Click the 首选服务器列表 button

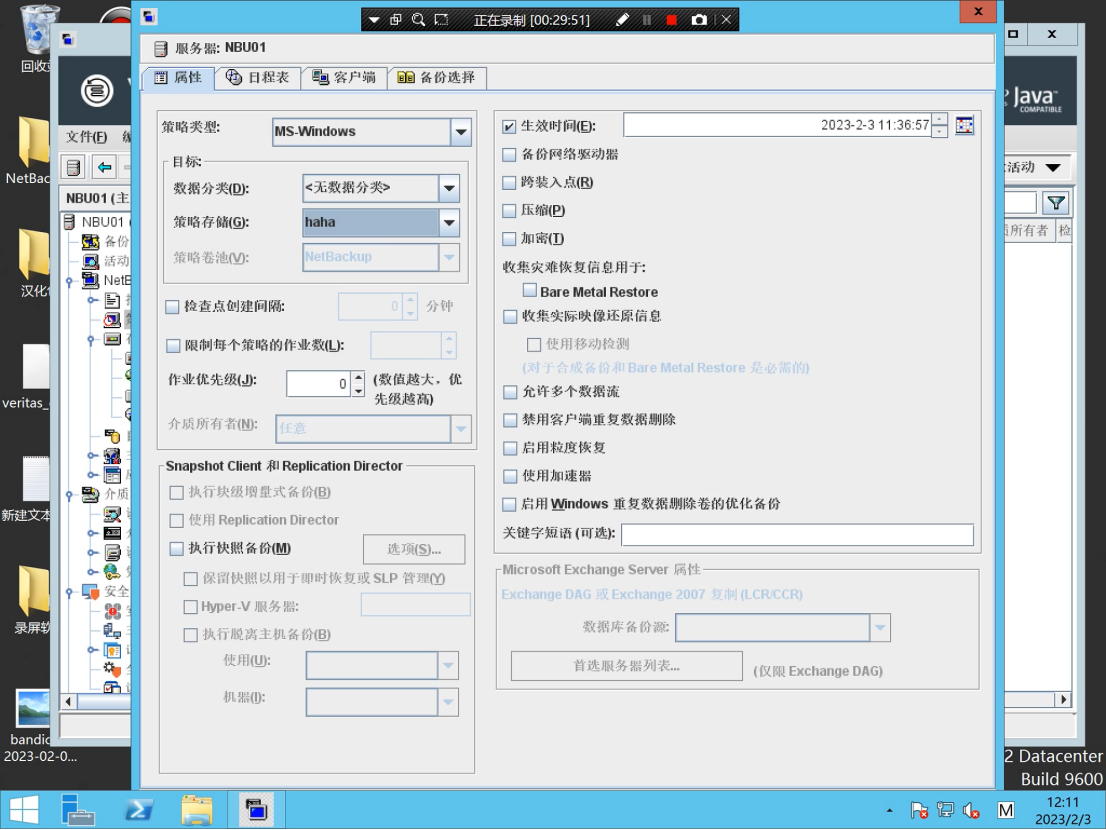(x=626, y=665)
